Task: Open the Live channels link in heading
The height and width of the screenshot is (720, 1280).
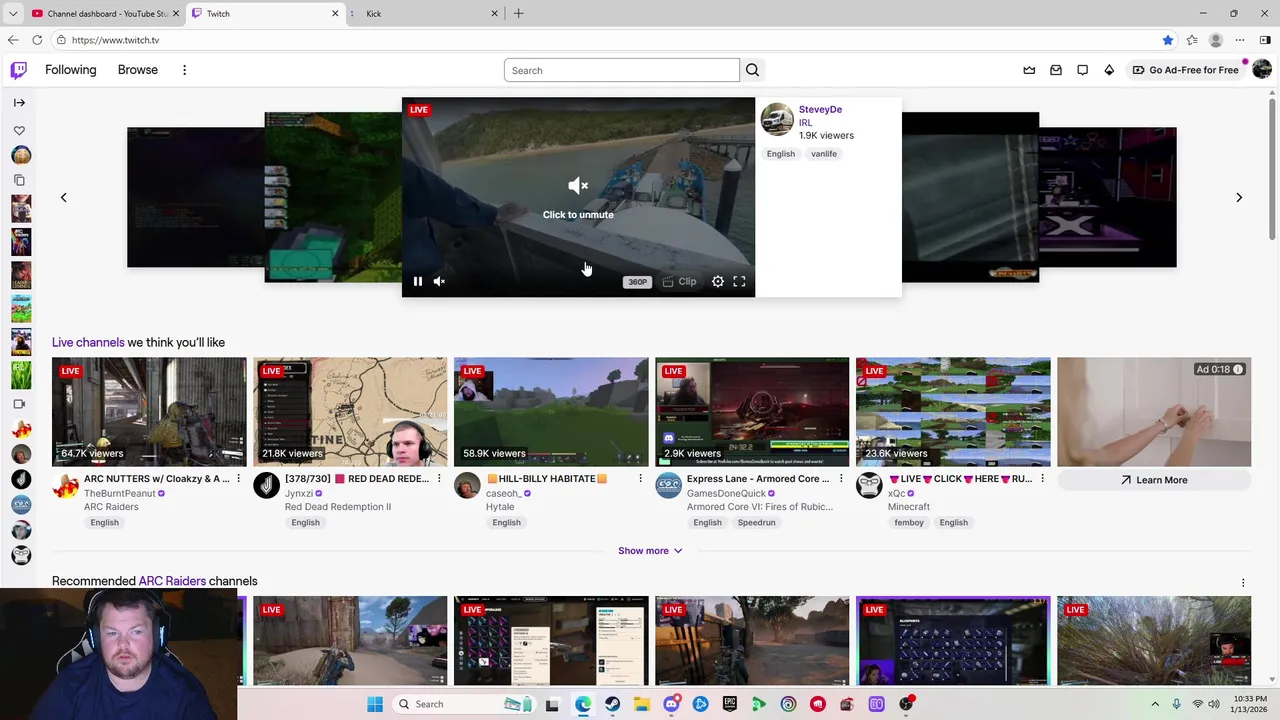Action: click(88, 342)
